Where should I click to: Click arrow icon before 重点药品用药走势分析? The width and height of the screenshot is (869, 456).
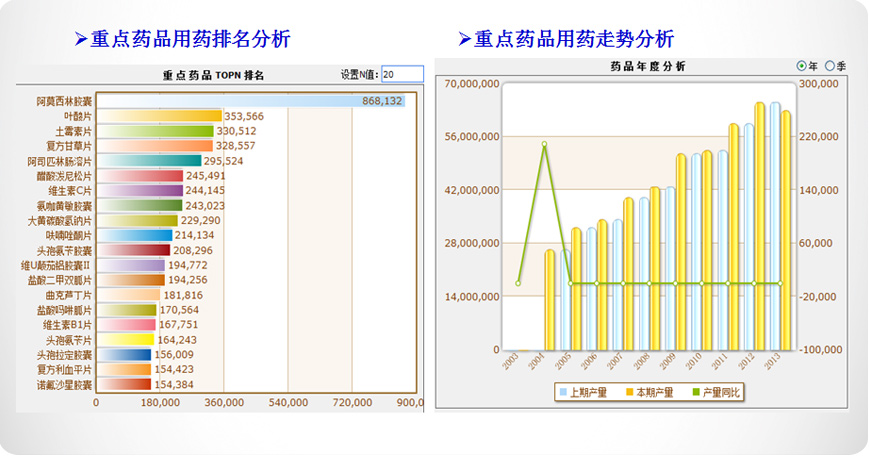point(464,40)
